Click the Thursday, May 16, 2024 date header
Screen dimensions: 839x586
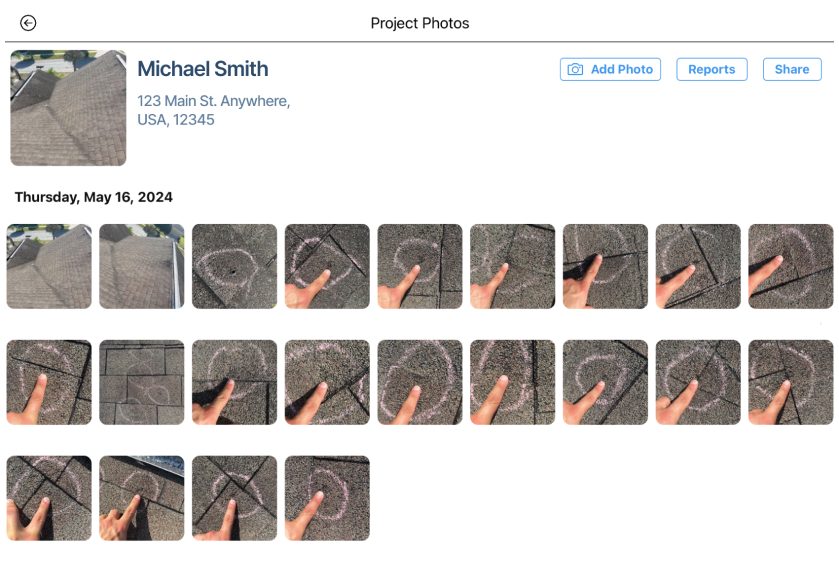pyautogui.click(x=94, y=197)
